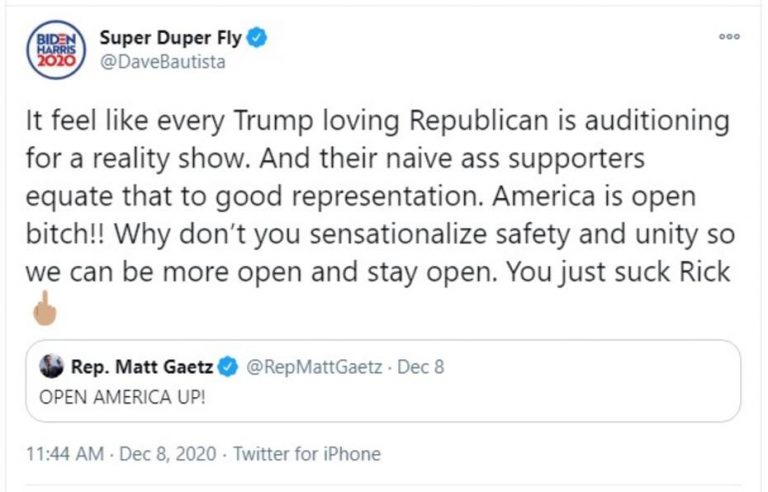
Task: Visit the @DaveBautista handle
Action: pyautogui.click(x=162, y=62)
